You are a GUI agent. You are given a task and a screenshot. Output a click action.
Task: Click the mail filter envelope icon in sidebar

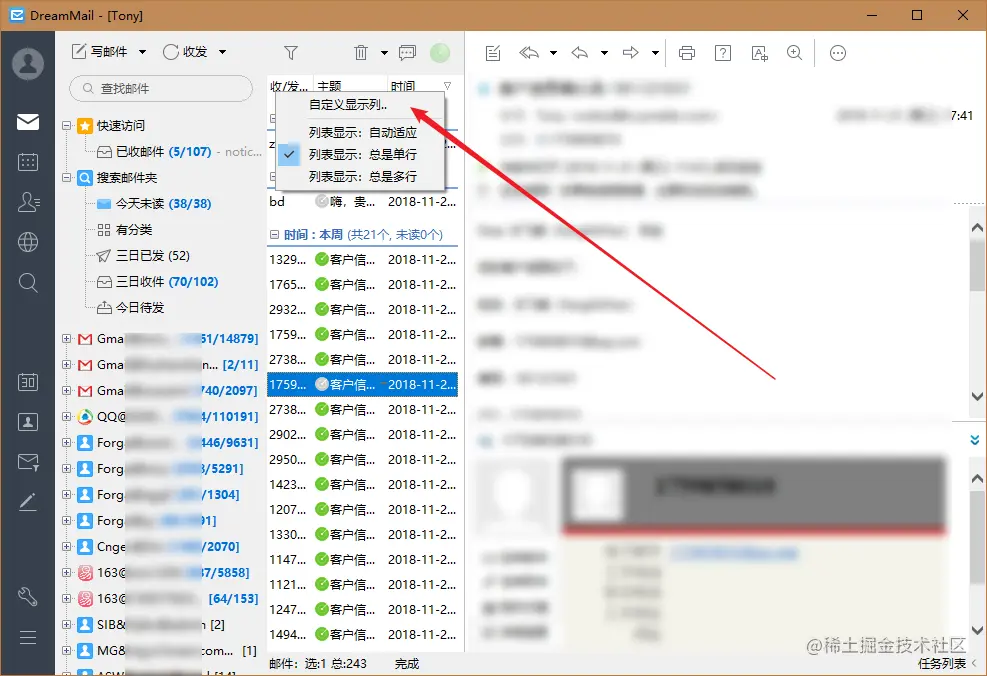click(28, 462)
